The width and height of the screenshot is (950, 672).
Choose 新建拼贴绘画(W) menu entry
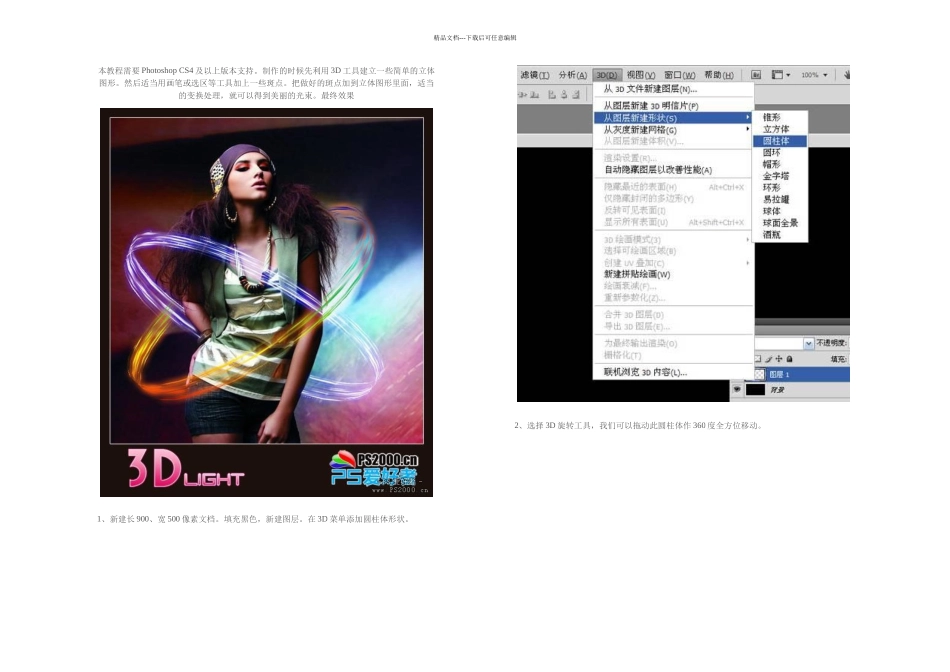click(674, 274)
